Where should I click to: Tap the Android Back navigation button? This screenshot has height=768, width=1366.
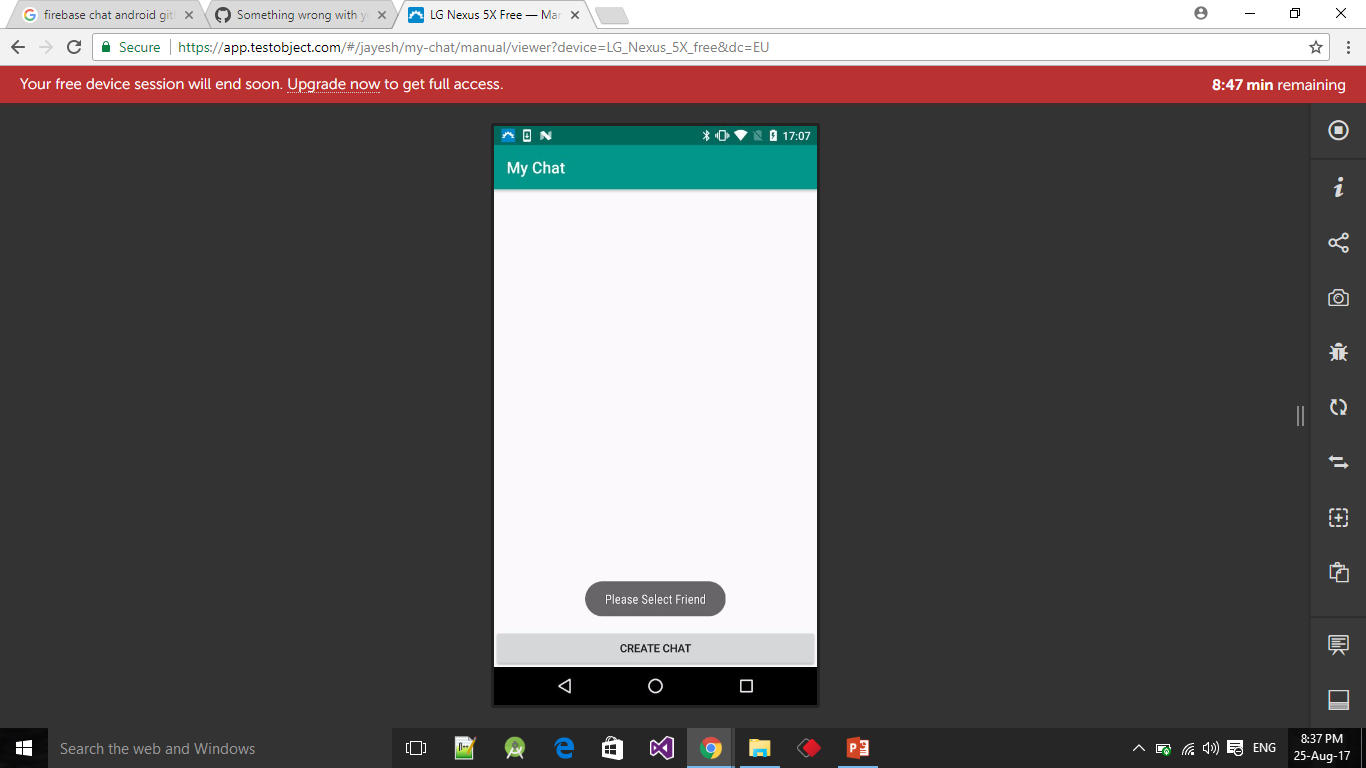[x=564, y=686]
